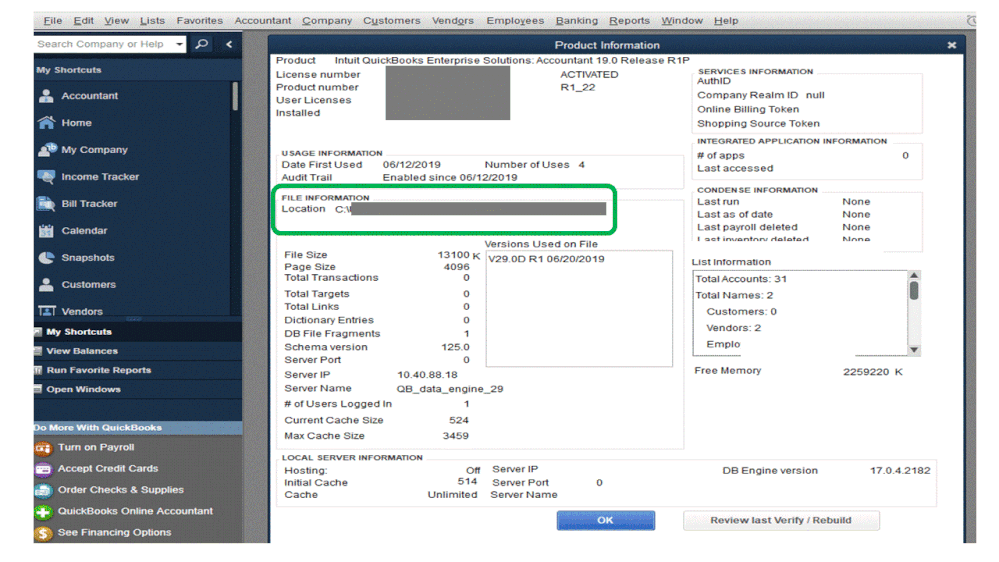
Task: Click QuickBooks Online Accountant link
Action: [x=135, y=511]
